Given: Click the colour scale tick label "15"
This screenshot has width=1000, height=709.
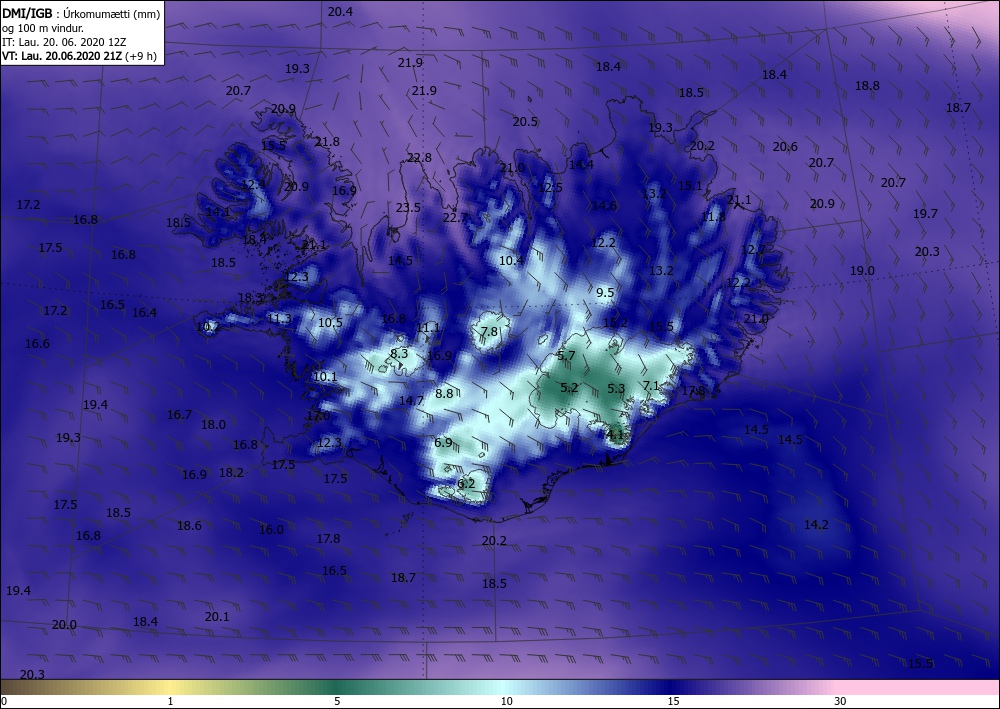Looking at the screenshot, I should [x=673, y=701].
